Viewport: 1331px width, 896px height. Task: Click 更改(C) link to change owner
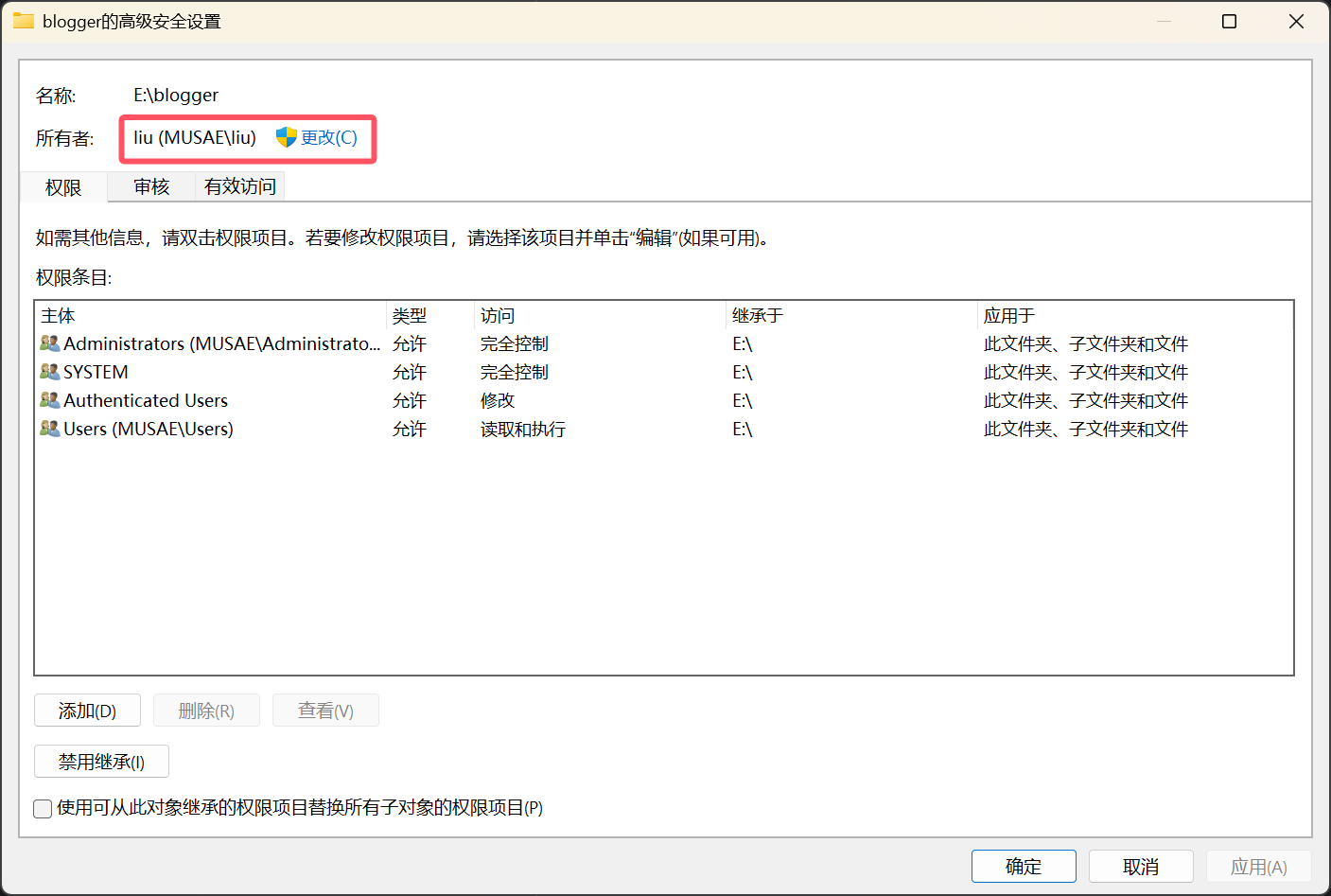pos(328,138)
